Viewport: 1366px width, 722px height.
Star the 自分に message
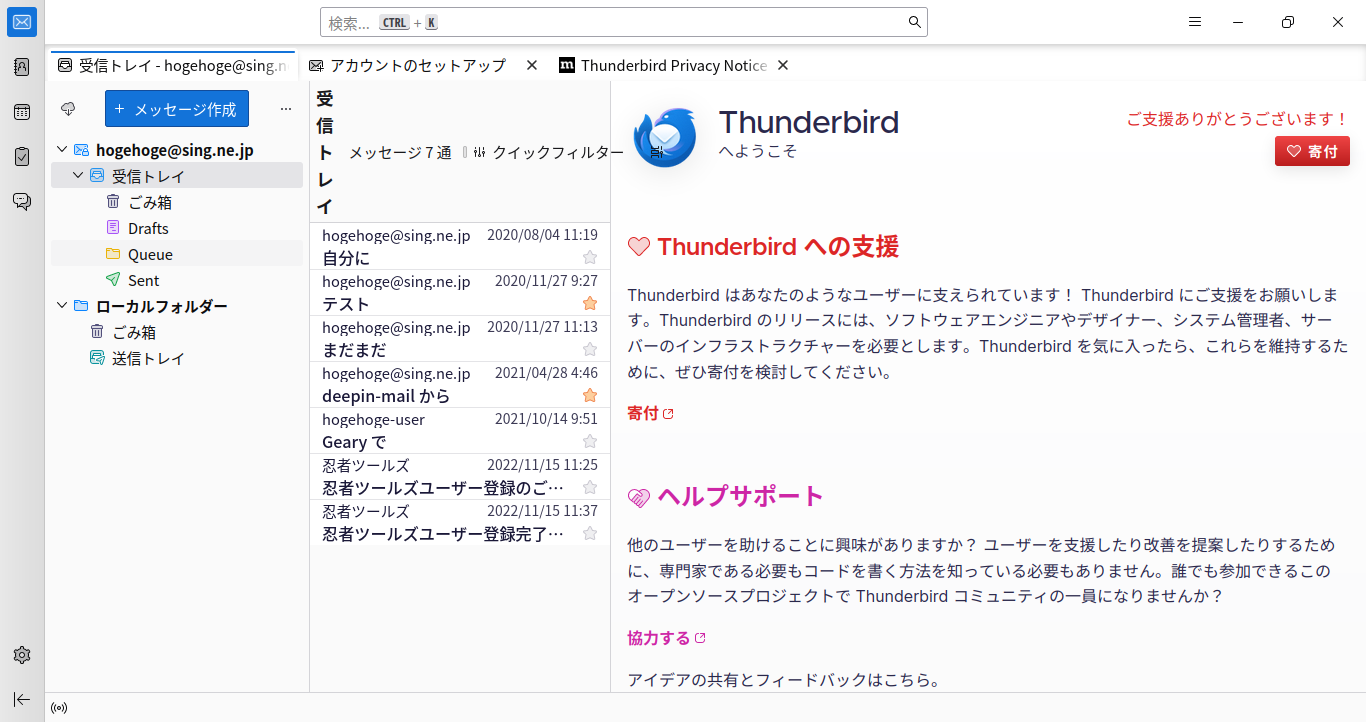click(590, 258)
